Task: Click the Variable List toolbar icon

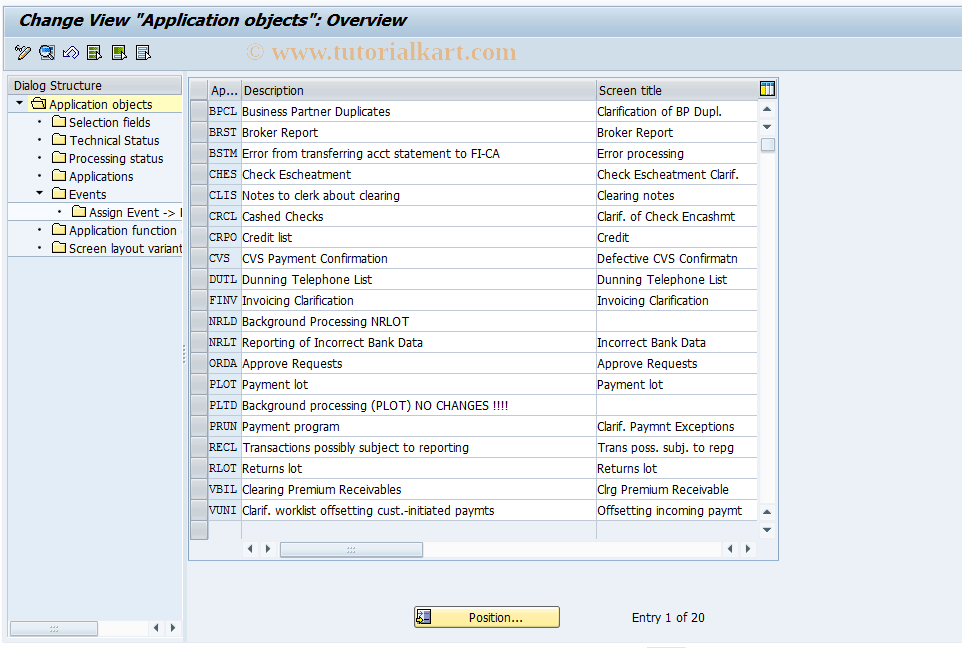Action: pyautogui.click(x=142, y=52)
